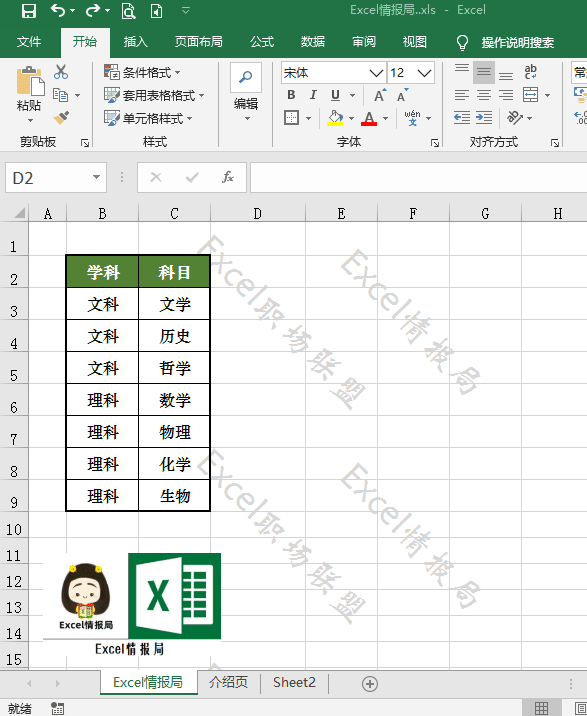Switch to the Formulas (公式) tab
The width and height of the screenshot is (587, 716).
(262, 42)
